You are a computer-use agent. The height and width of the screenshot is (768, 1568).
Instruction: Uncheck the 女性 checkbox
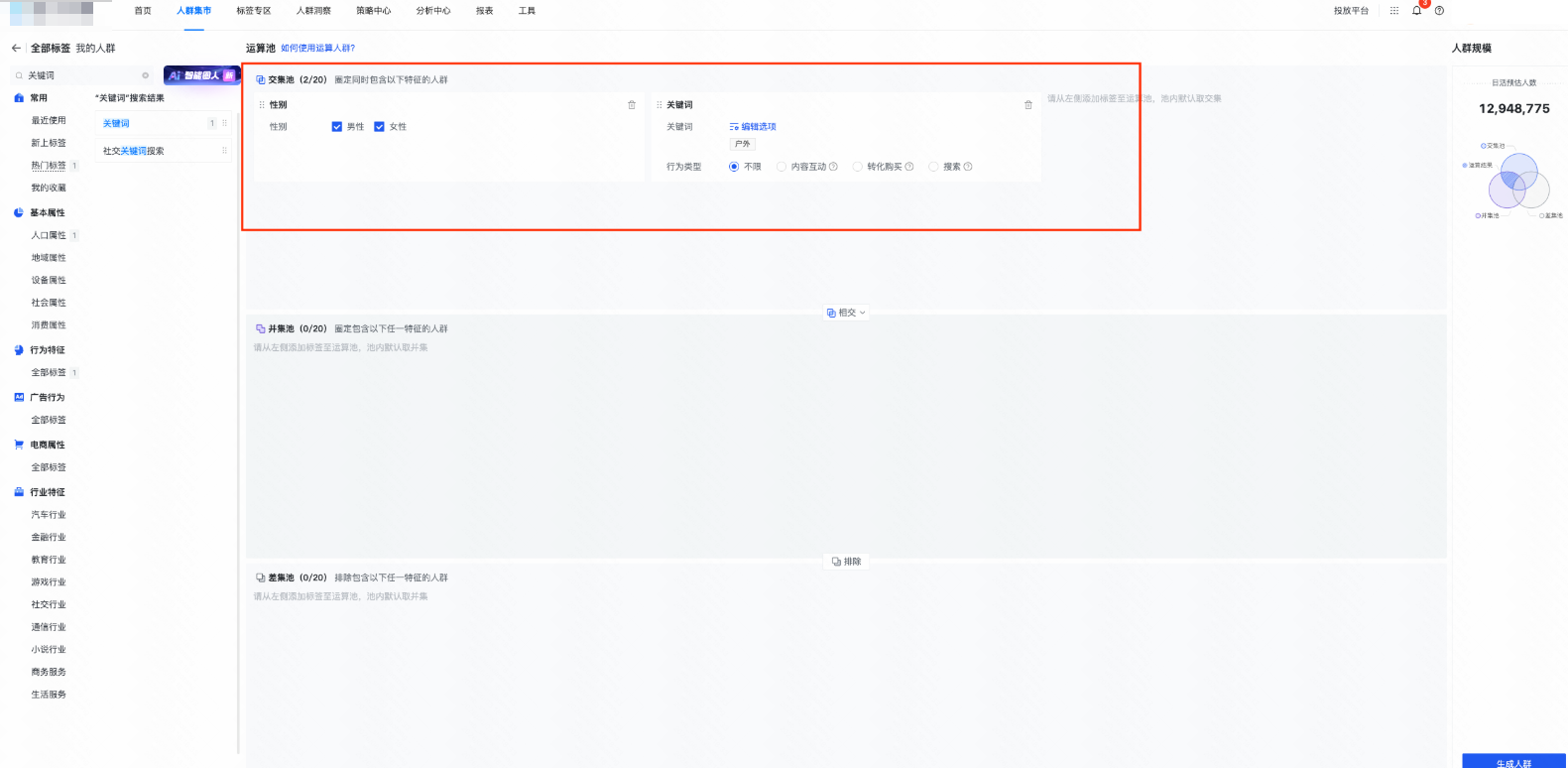pos(379,127)
